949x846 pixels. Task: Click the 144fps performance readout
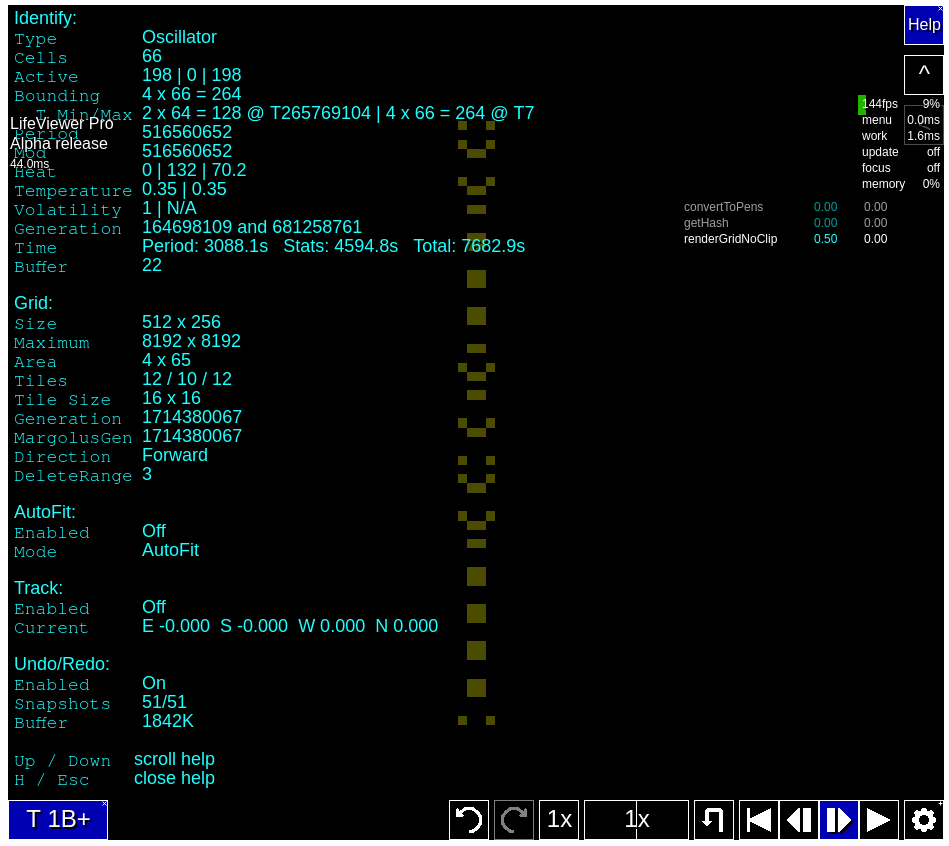tap(879, 104)
